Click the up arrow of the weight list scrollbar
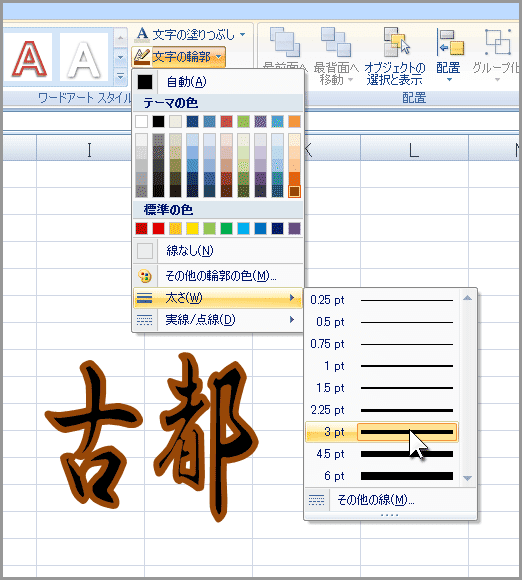Screen dimensions: 522x580 (x=468, y=298)
